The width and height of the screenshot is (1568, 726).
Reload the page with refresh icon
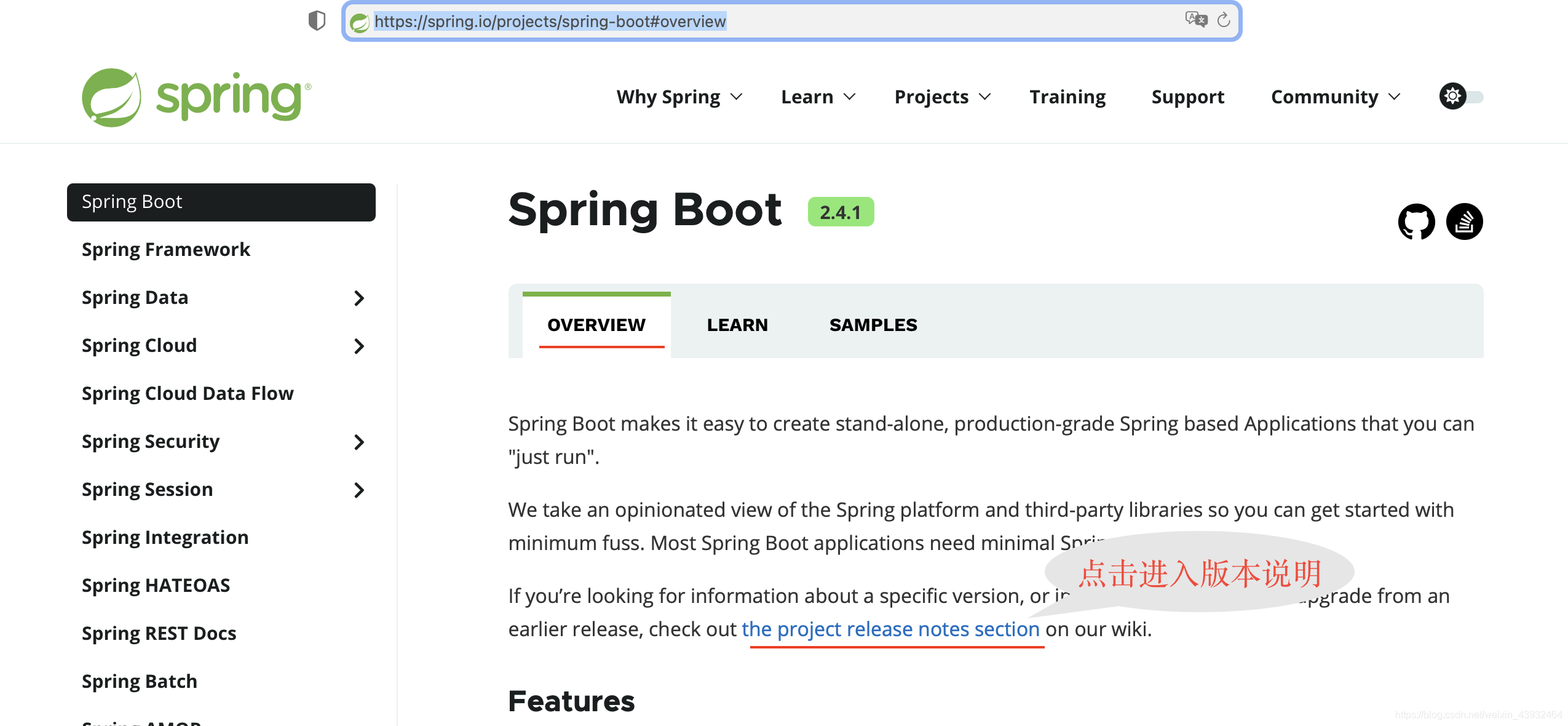click(1224, 20)
